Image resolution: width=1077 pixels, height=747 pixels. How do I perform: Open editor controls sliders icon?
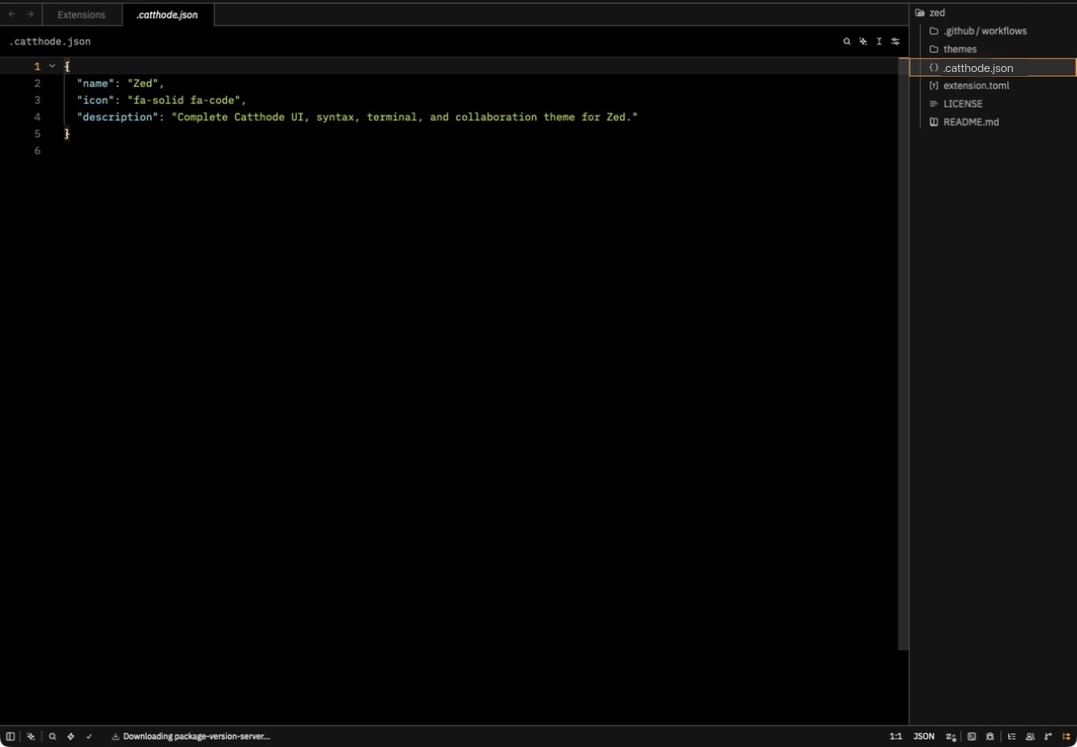[896, 41]
